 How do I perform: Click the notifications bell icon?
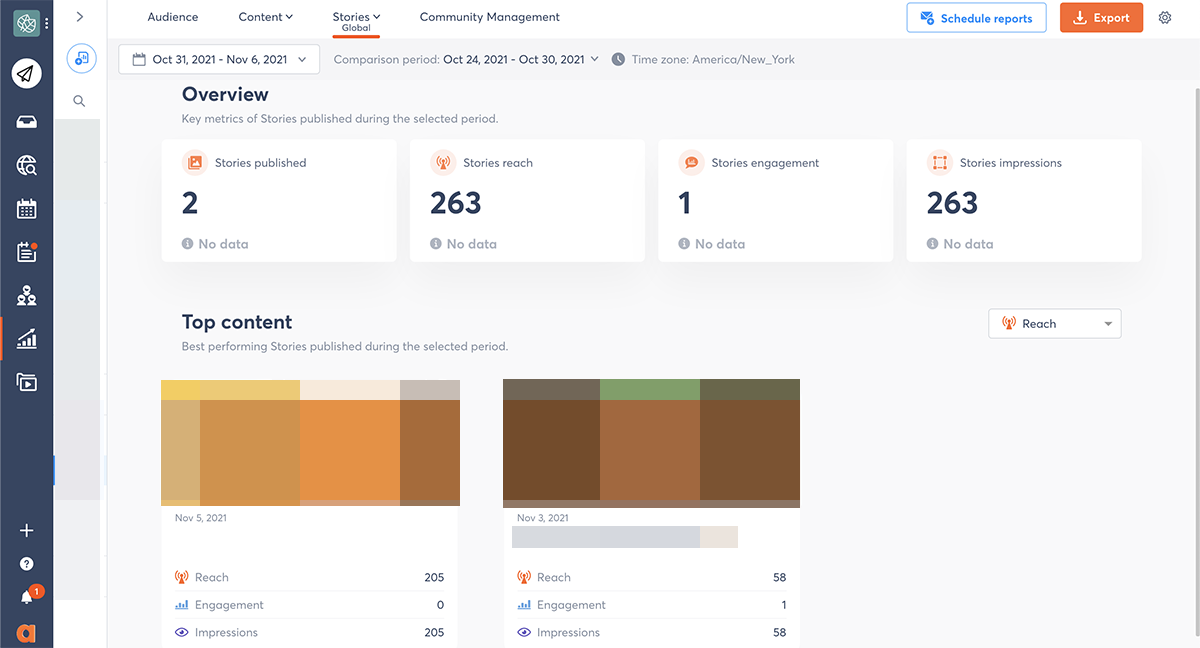click(27, 597)
